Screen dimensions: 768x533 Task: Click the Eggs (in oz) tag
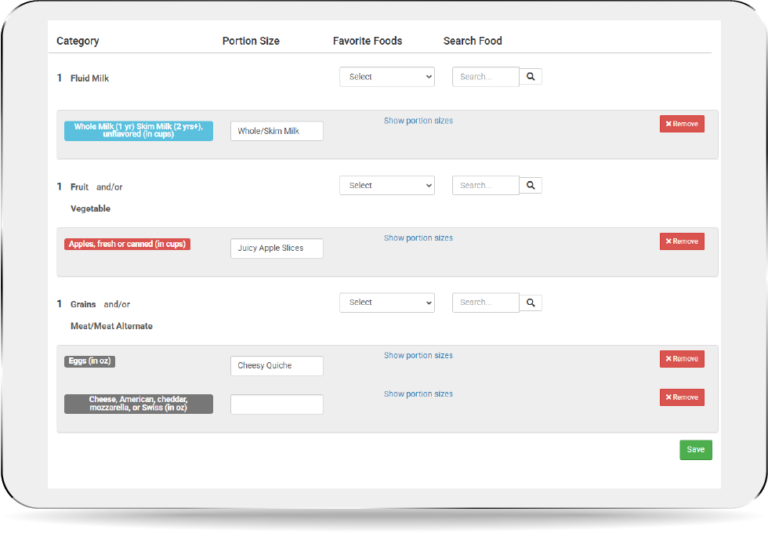pyautogui.click(x=90, y=361)
